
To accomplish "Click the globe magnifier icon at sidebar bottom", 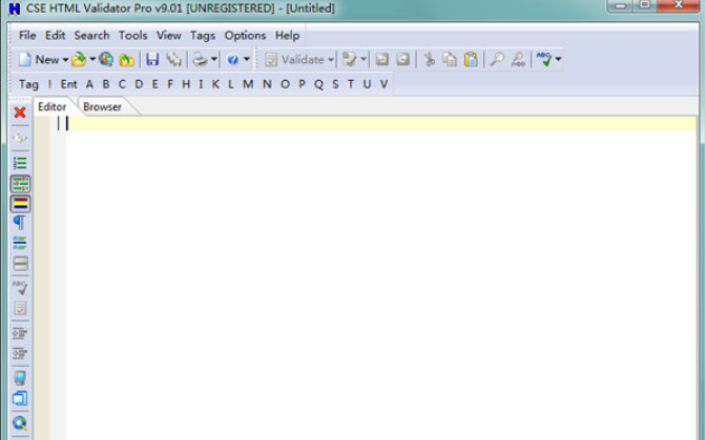I will [19, 422].
